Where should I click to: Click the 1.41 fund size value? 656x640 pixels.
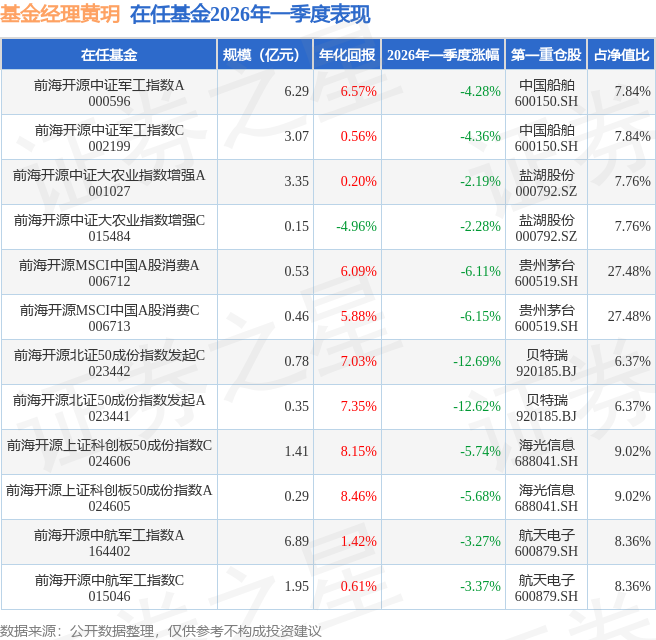click(x=297, y=451)
